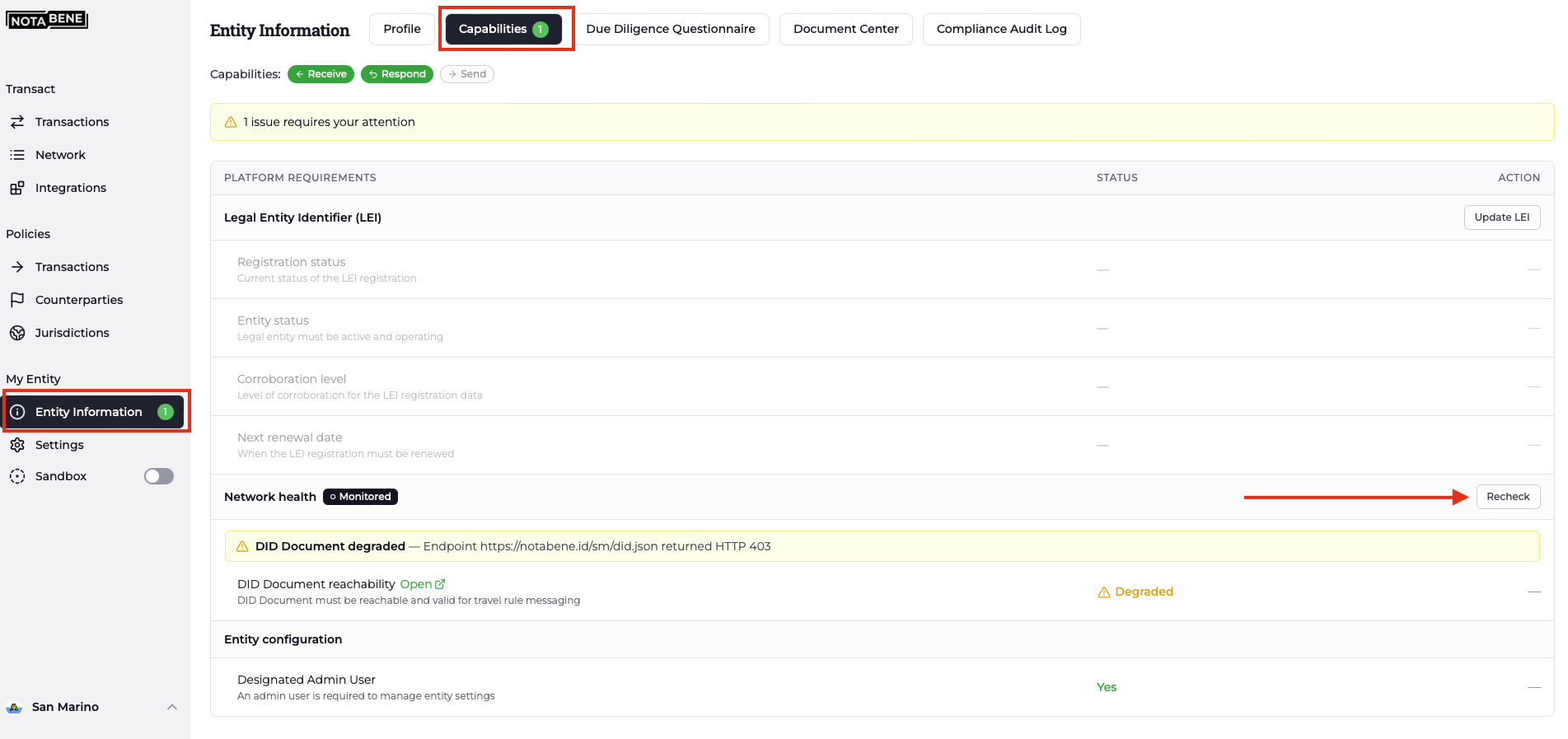
Task: Toggle the Sandbox switch
Action: (159, 476)
